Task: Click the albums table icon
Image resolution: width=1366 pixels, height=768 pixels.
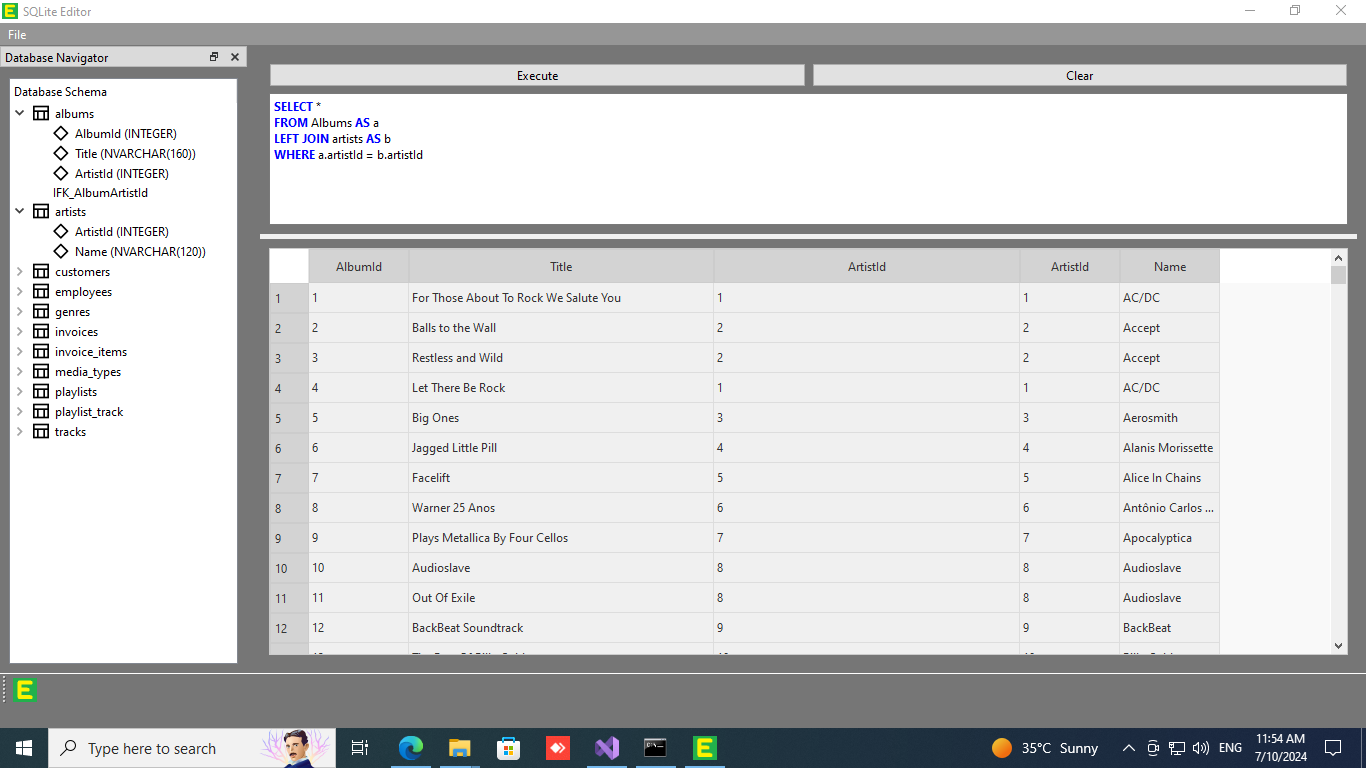Action: click(x=40, y=113)
